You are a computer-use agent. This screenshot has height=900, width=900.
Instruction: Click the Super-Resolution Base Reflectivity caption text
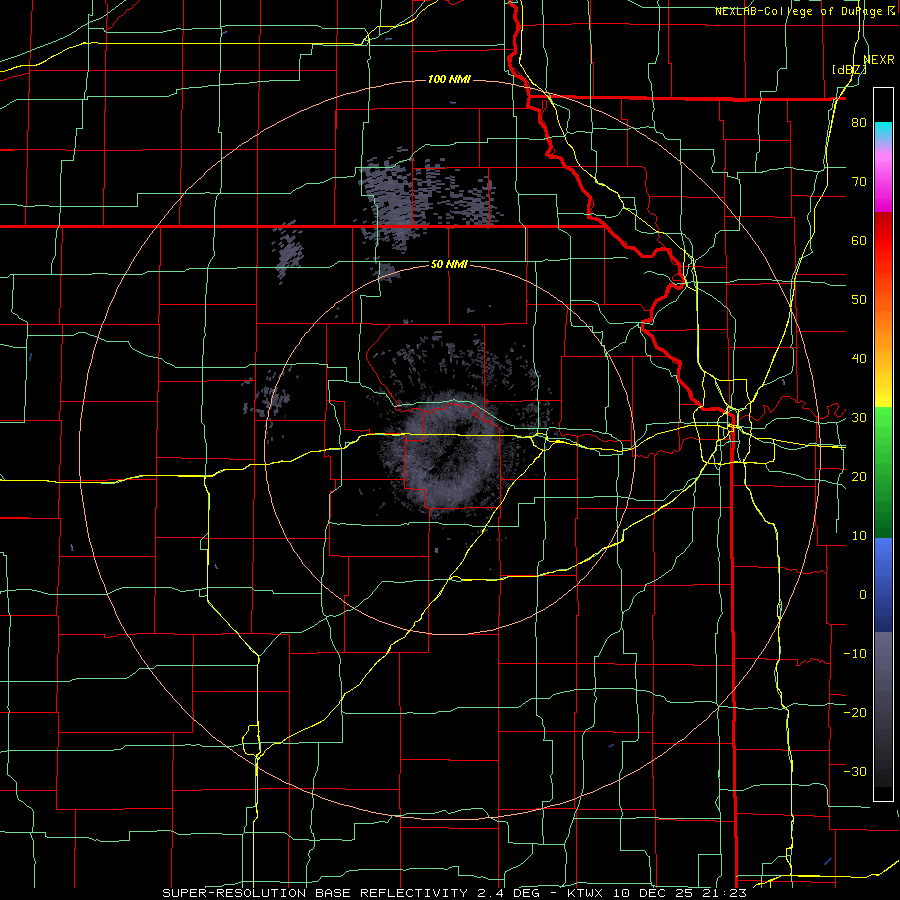point(315,893)
